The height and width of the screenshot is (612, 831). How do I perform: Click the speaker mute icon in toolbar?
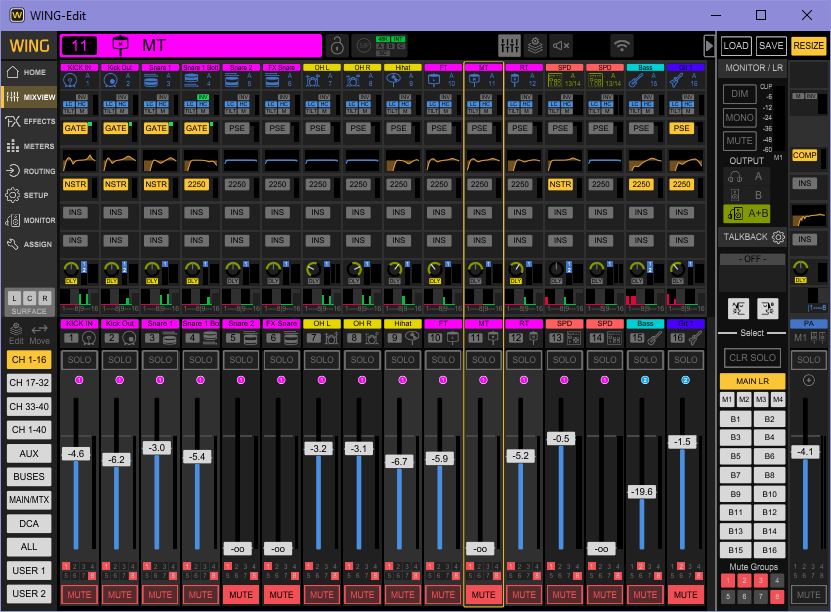coord(561,45)
